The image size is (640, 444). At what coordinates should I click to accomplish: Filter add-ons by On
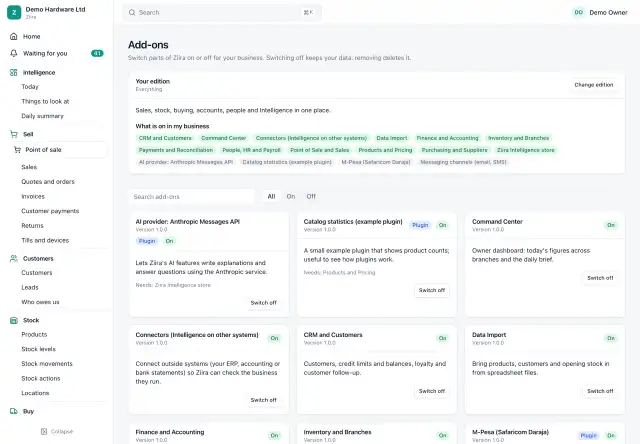(x=291, y=196)
